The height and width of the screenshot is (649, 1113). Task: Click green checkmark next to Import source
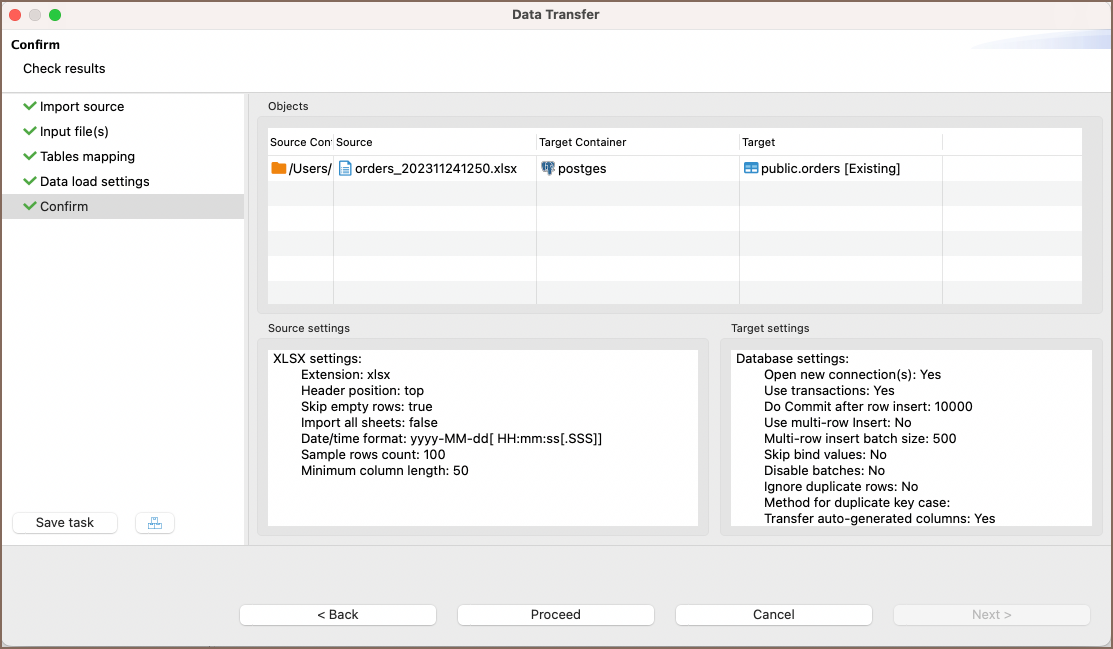coord(30,106)
